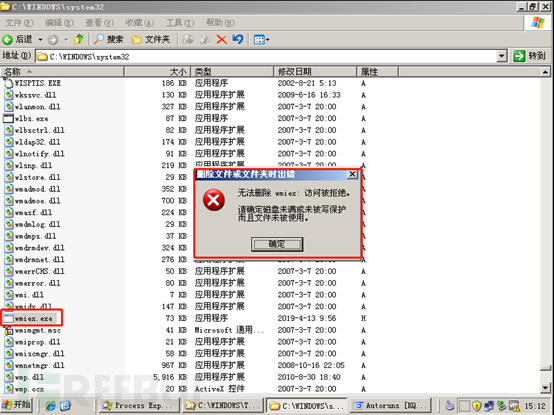The image size is (554, 415).
Task: Open the 开始 Start menu
Action: point(16,405)
